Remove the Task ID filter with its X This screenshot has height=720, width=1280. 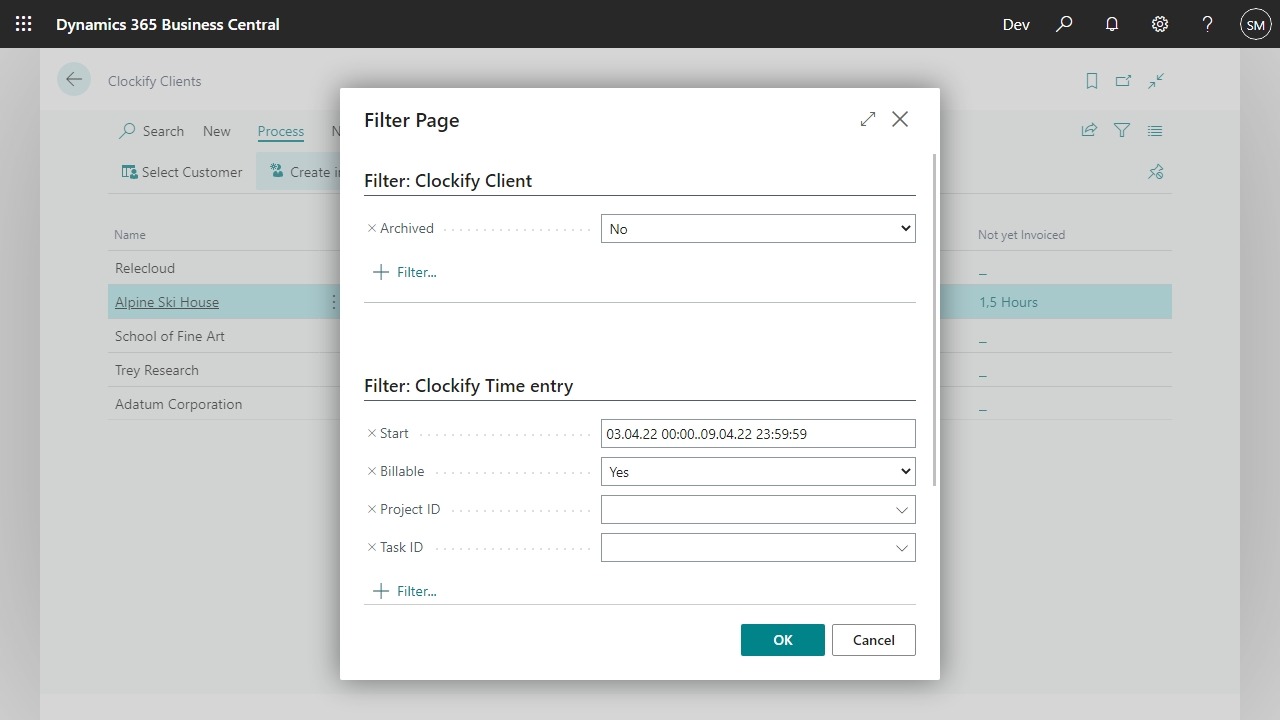pos(372,548)
